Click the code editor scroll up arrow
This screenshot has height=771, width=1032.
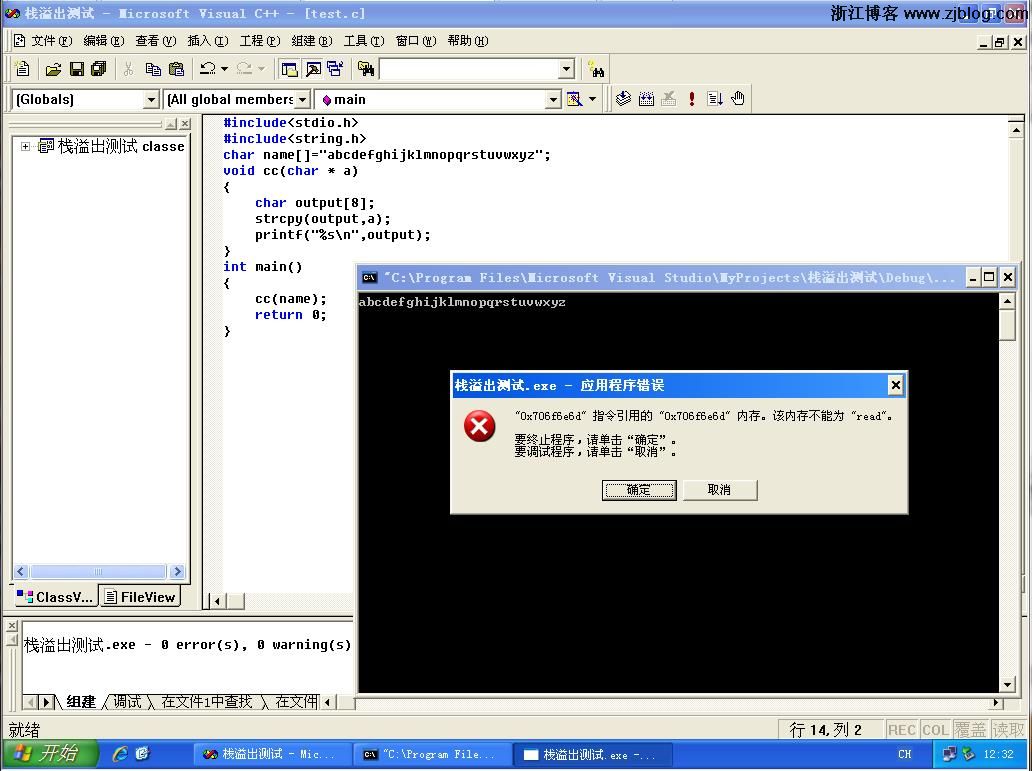1016,130
